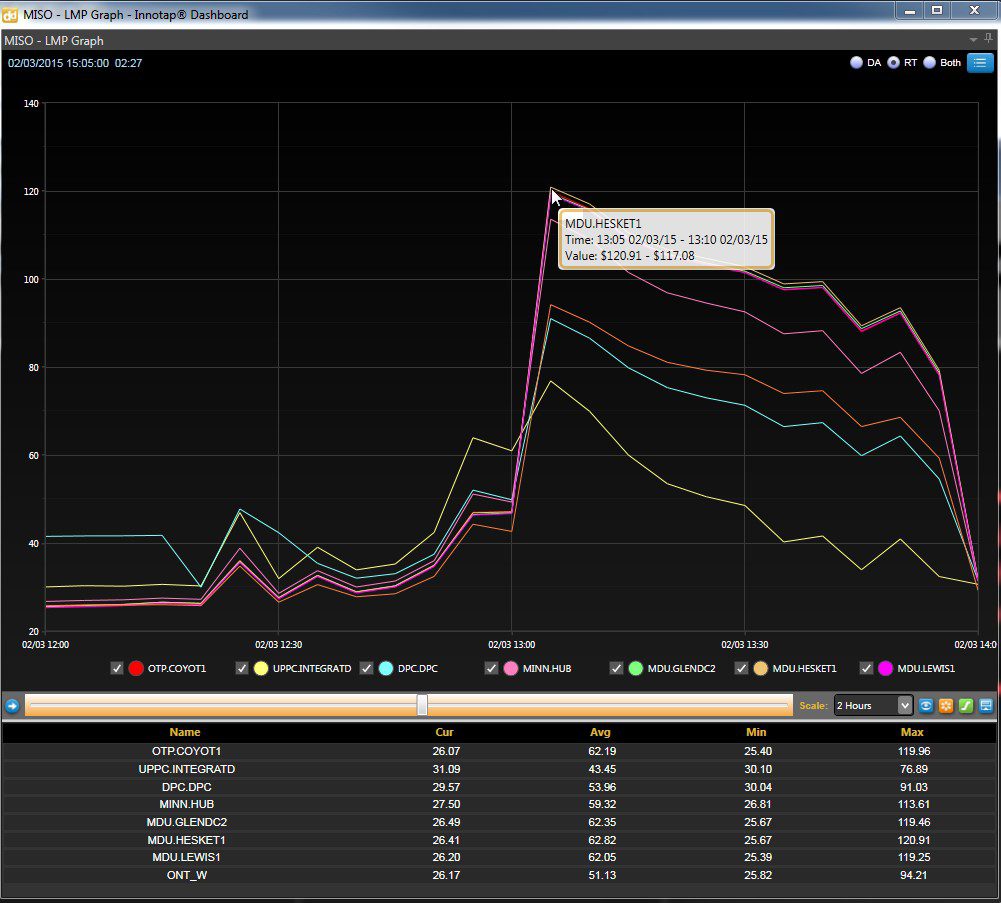Click the pink MINN.HUB color dot
The height and width of the screenshot is (903, 1001).
[x=511, y=668]
